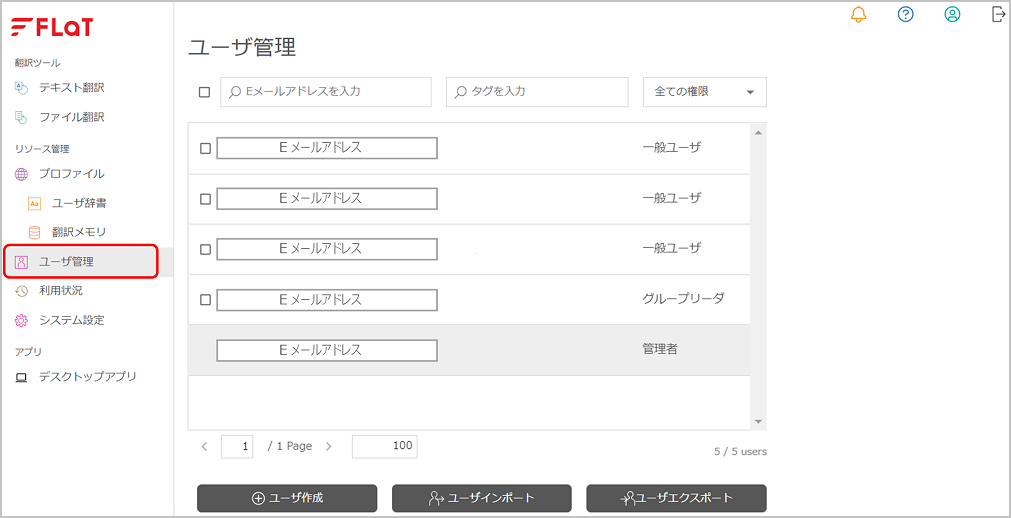
Task: Open システム設定 page
Action: click(x=72, y=320)
